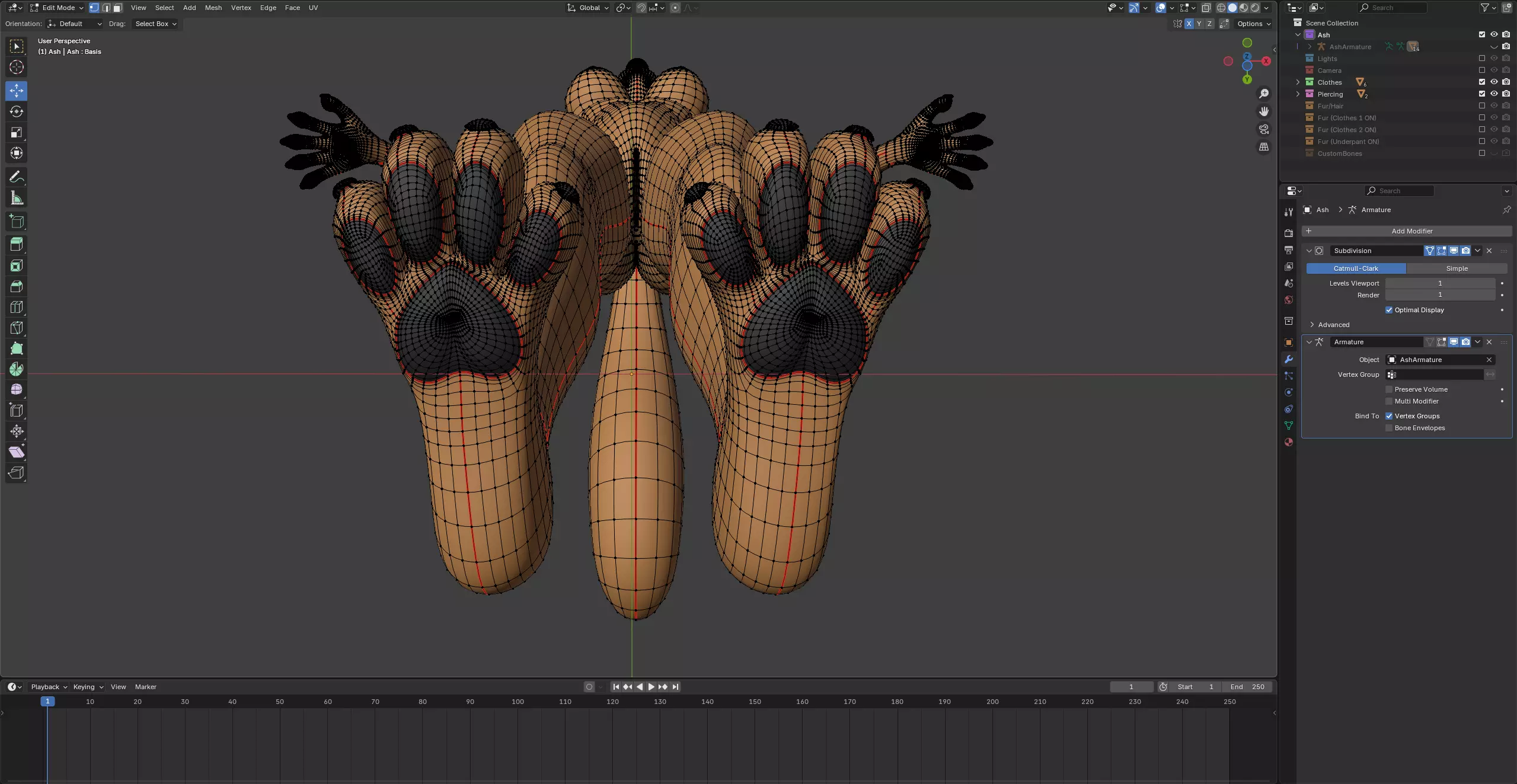The width and height of the screenshot is (1517, 784).
Task: Activate the Move tool
Action: [17, 91]
